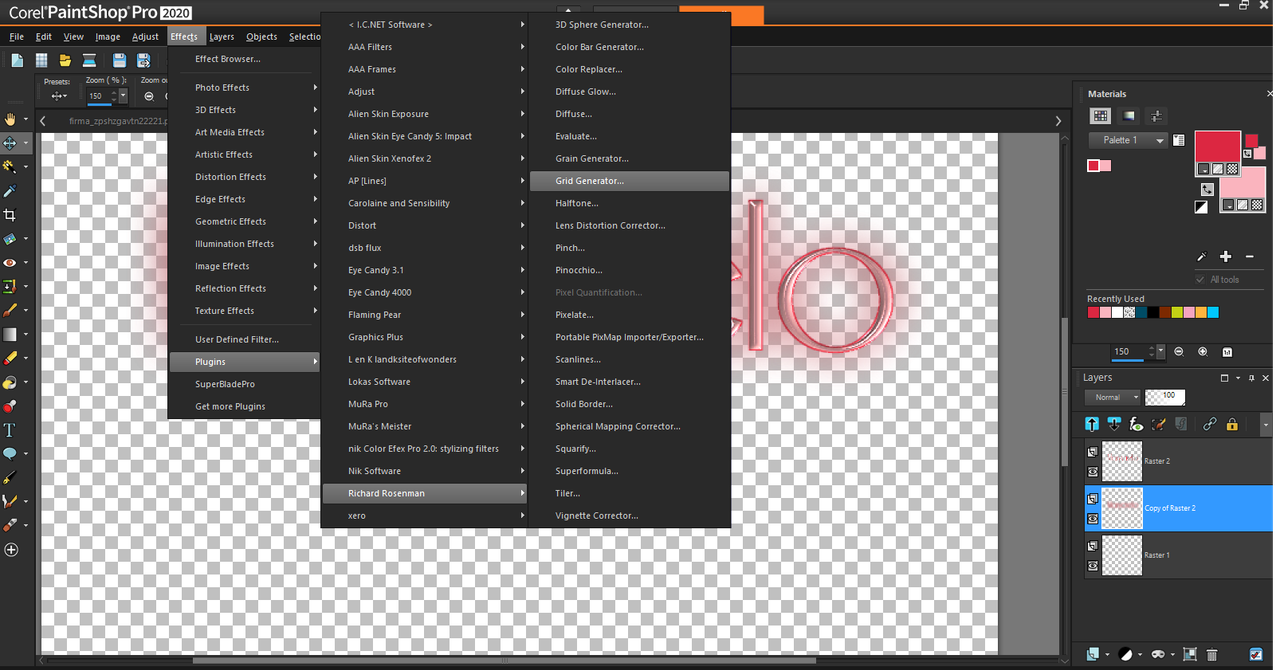
Task: Swap foreground and background materials
Action: point(1207,188)
